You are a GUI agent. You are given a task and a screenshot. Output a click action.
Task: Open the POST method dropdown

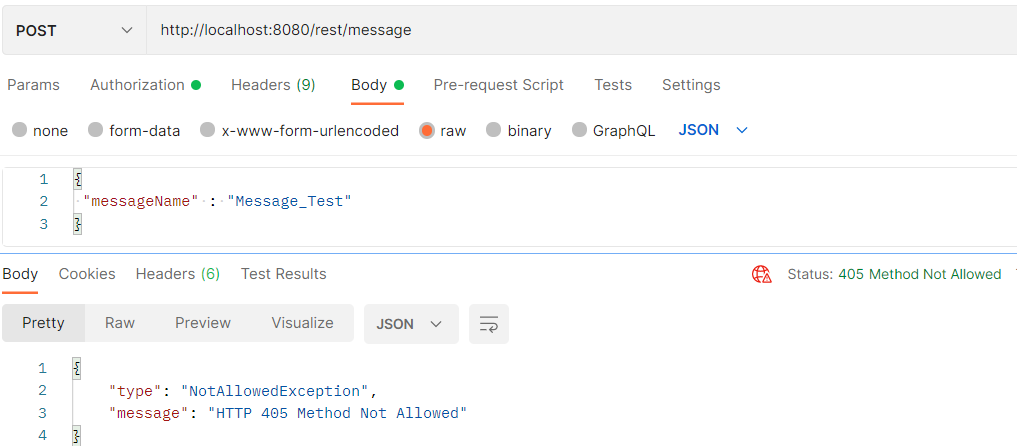click(x=74, y=30)
